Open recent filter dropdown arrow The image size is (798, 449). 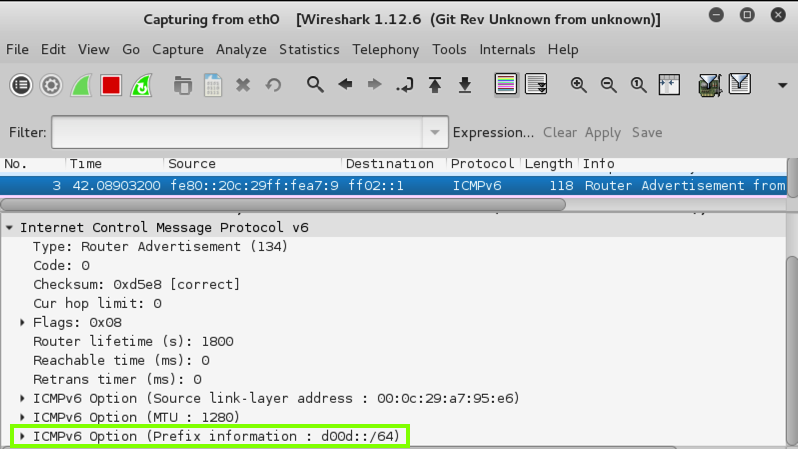(x=435, y=132)
